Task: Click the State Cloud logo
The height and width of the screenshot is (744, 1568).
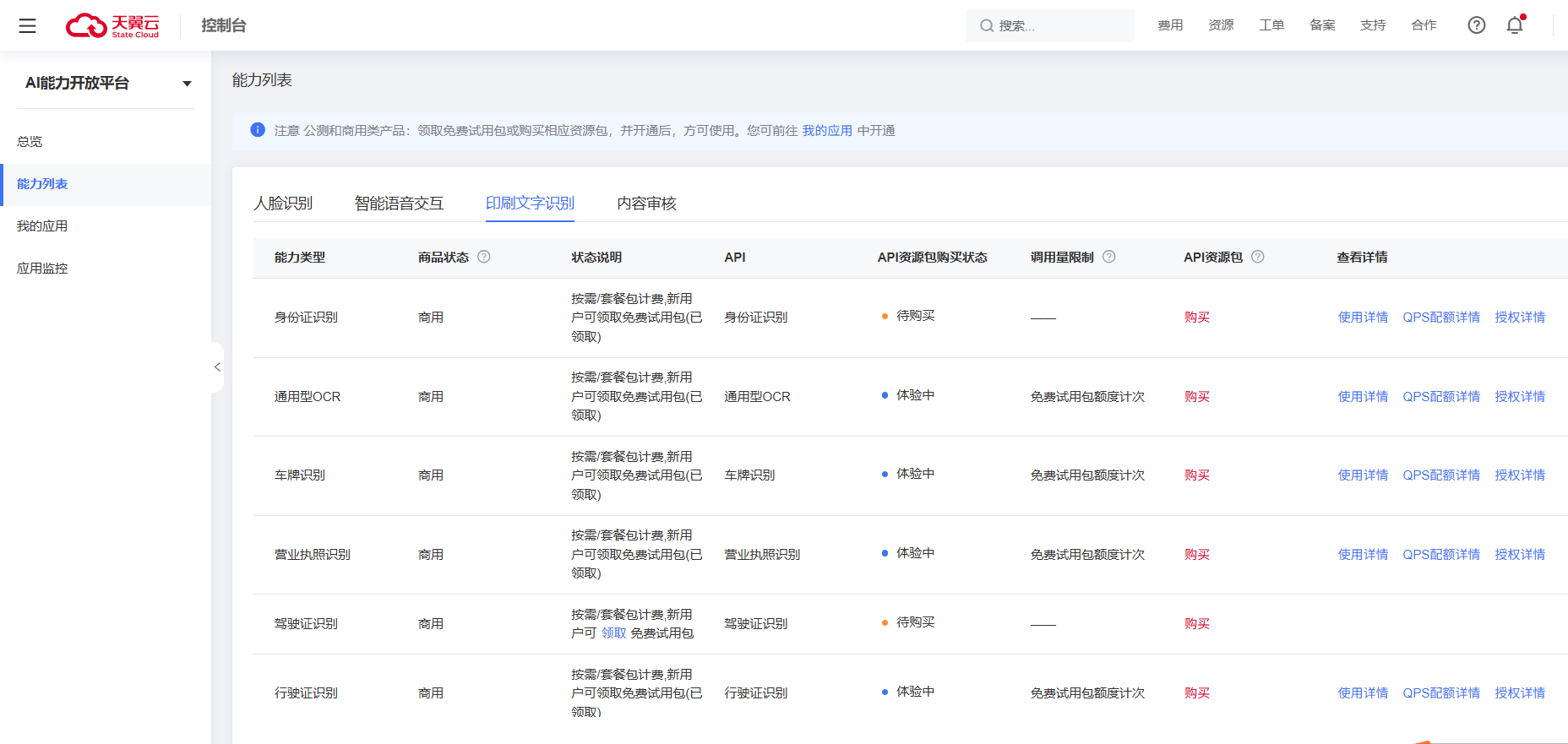Action: pyautogui.click(x=112, y=25)
